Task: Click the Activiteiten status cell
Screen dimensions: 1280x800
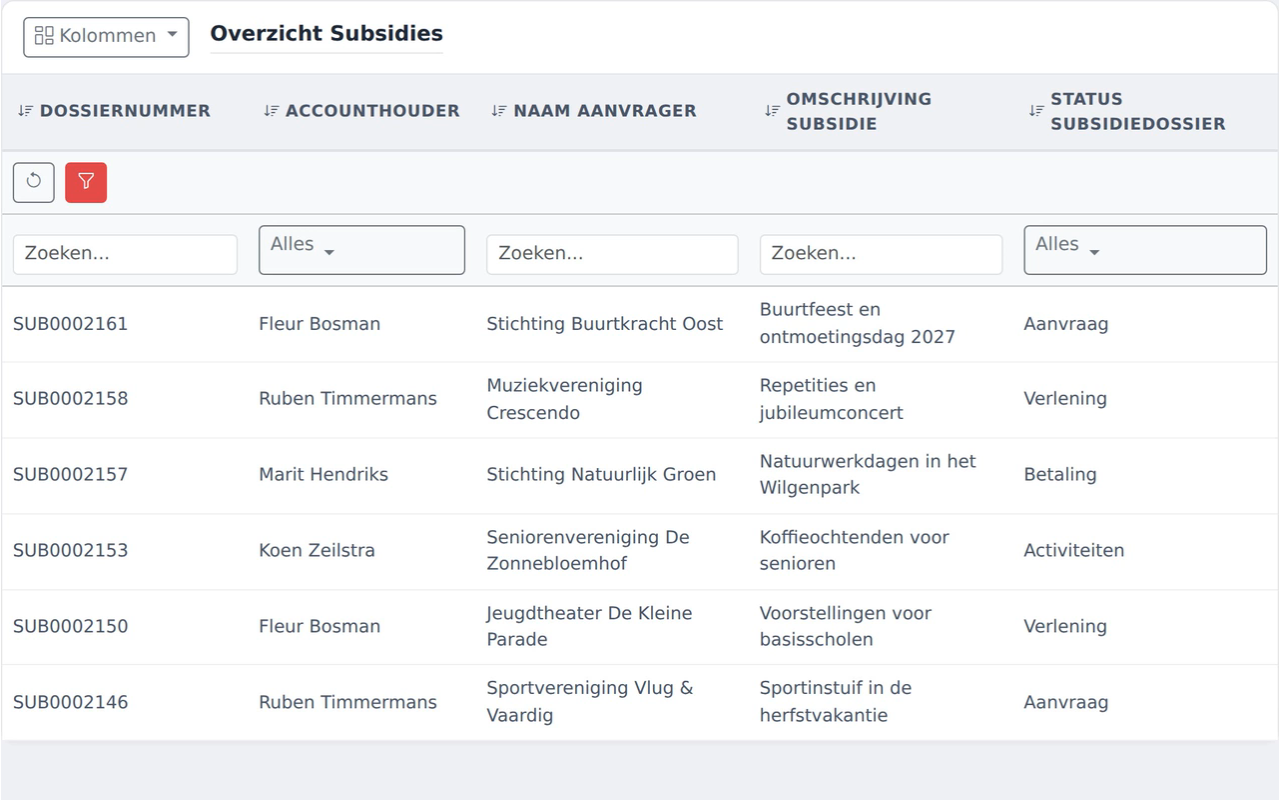Action: pyautogui.click(x=1074, y=551)
